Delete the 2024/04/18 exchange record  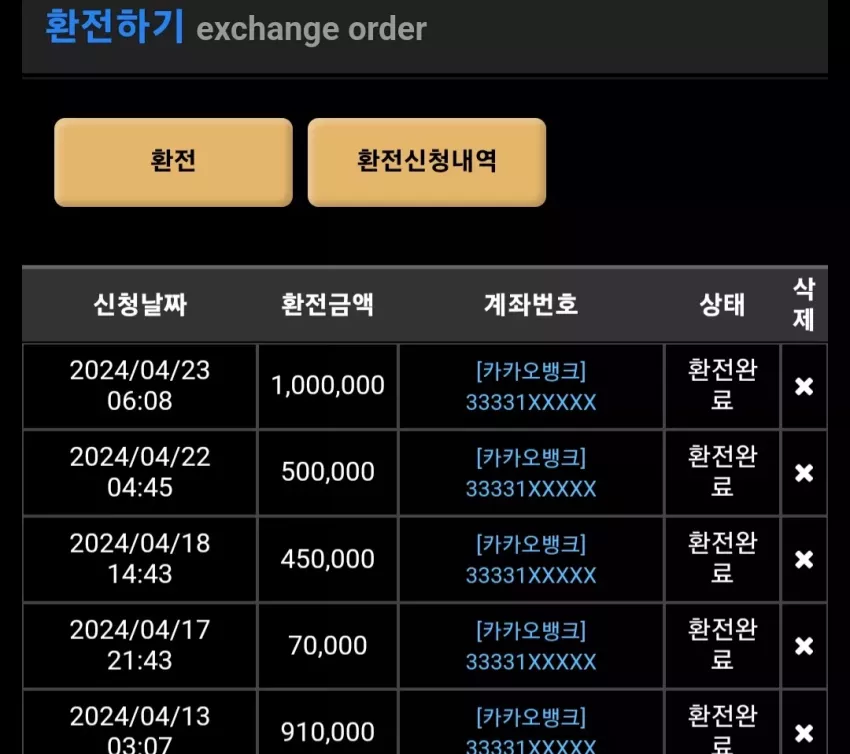tap(803, 559)
